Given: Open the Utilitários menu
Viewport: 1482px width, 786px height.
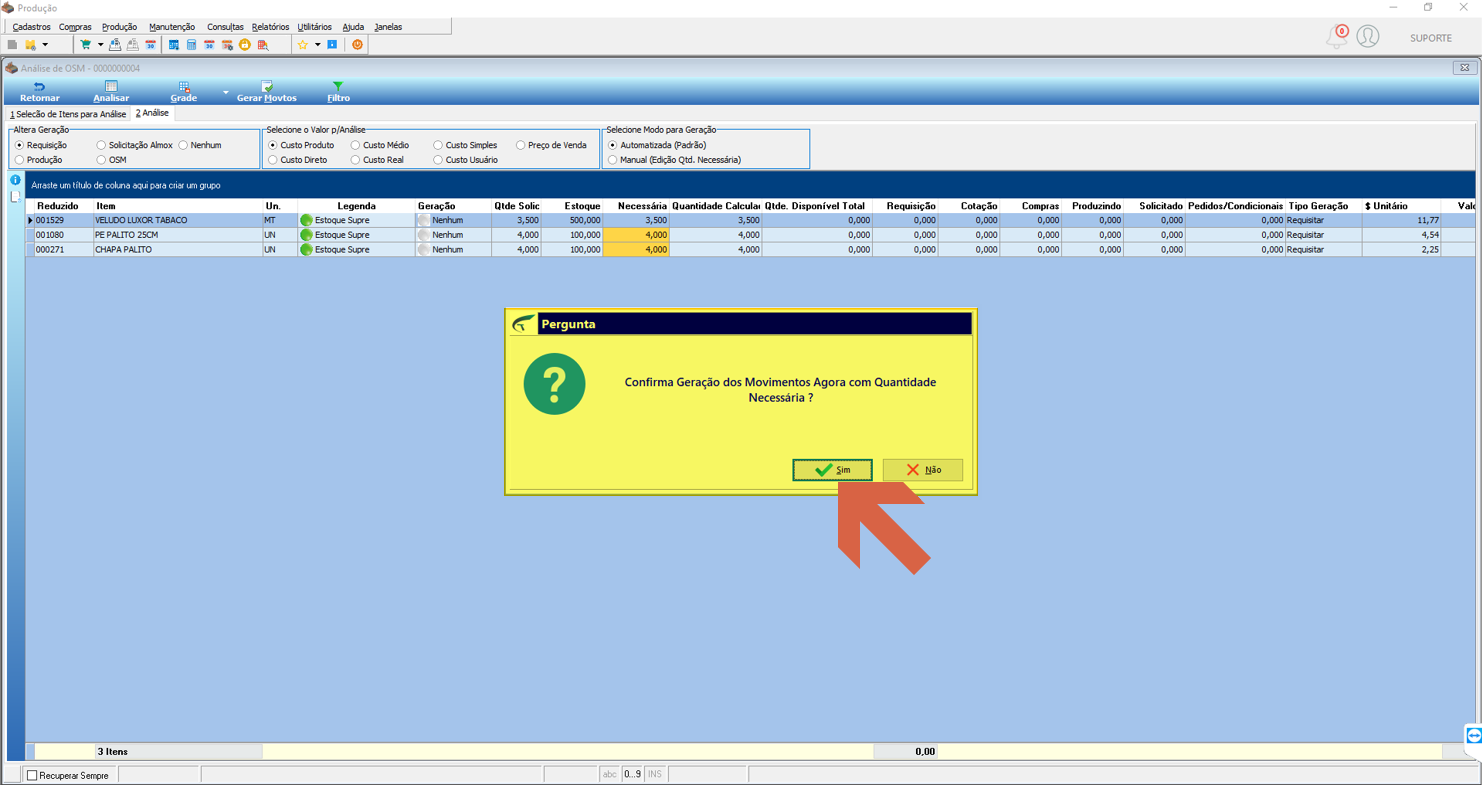Looking at the screenshot, I should pyautogui.click(x=315, y=27).
